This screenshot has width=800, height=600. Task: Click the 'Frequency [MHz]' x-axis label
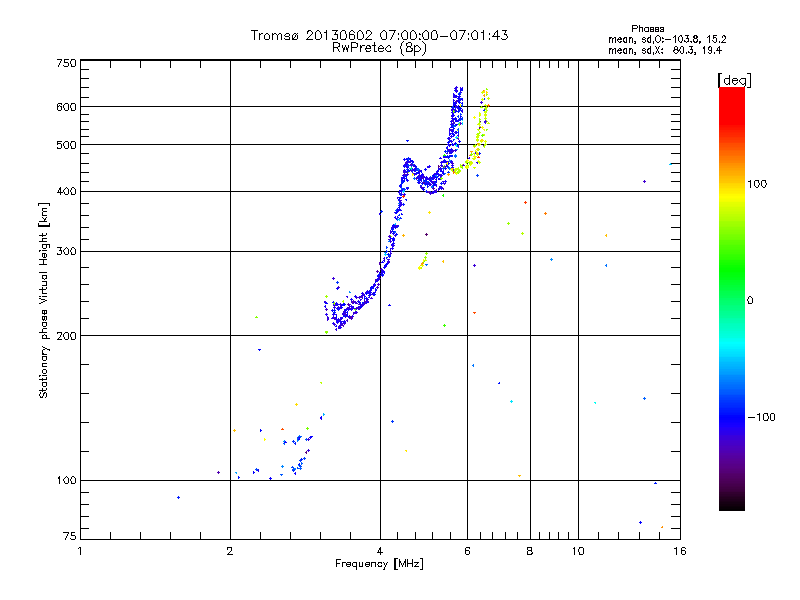(x=379, y=564)
